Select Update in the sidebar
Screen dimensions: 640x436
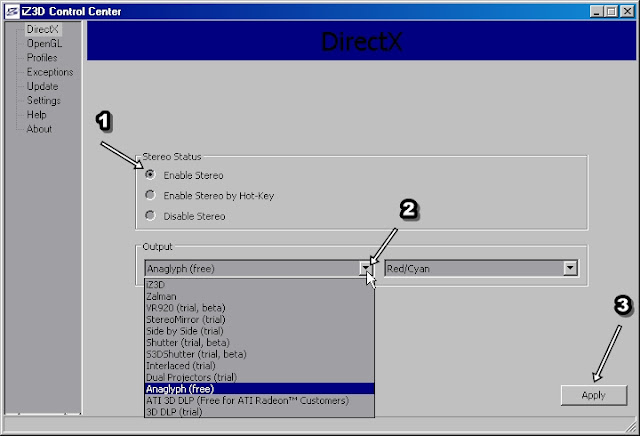[x=42, y=86]
